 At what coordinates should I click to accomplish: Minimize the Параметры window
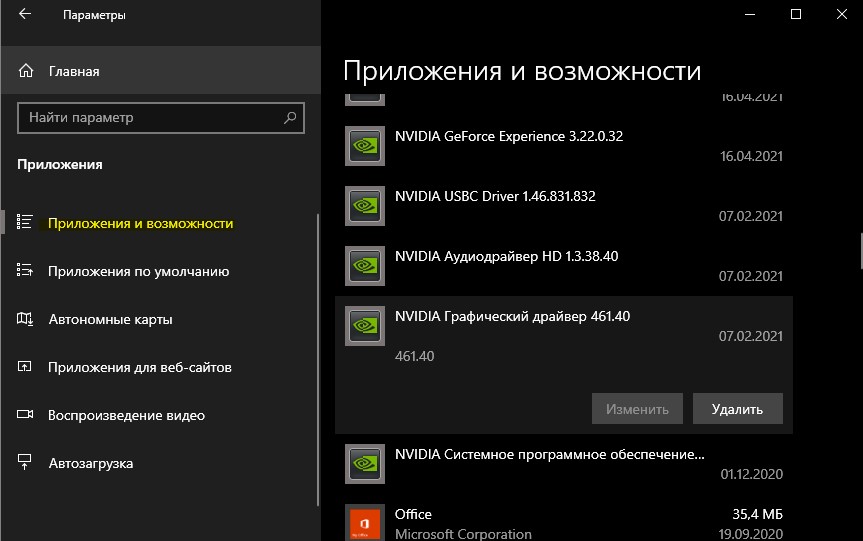pyautogui.click(x=750, y=14)
